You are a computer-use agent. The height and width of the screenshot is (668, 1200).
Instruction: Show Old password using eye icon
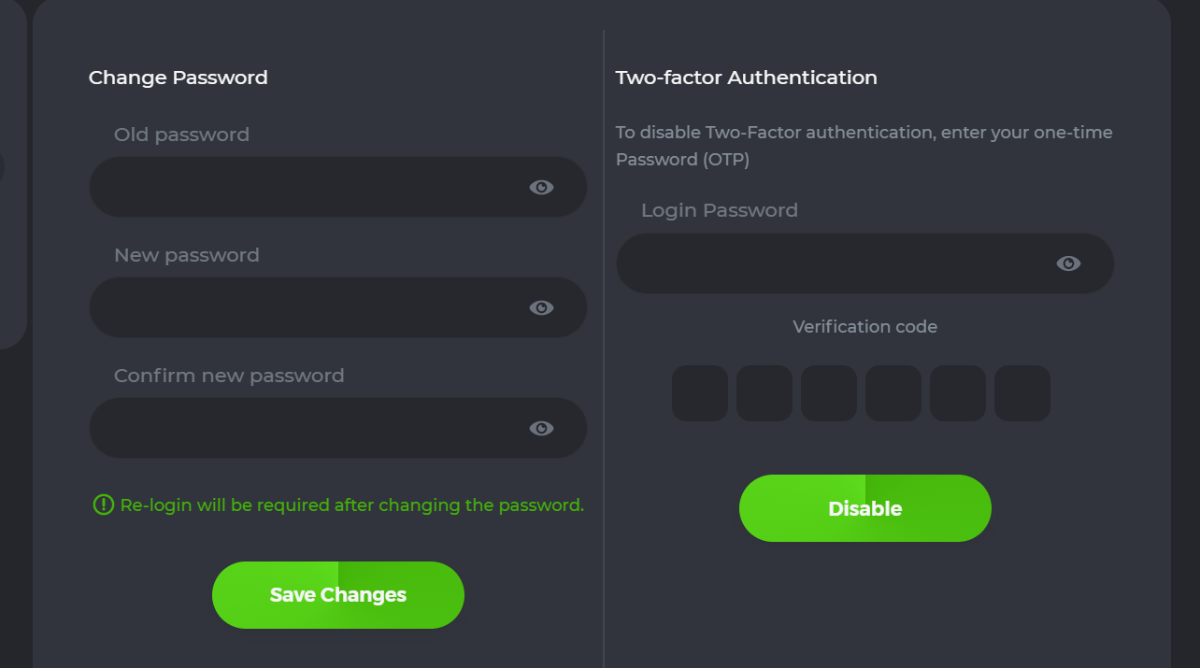pos(541,187)
